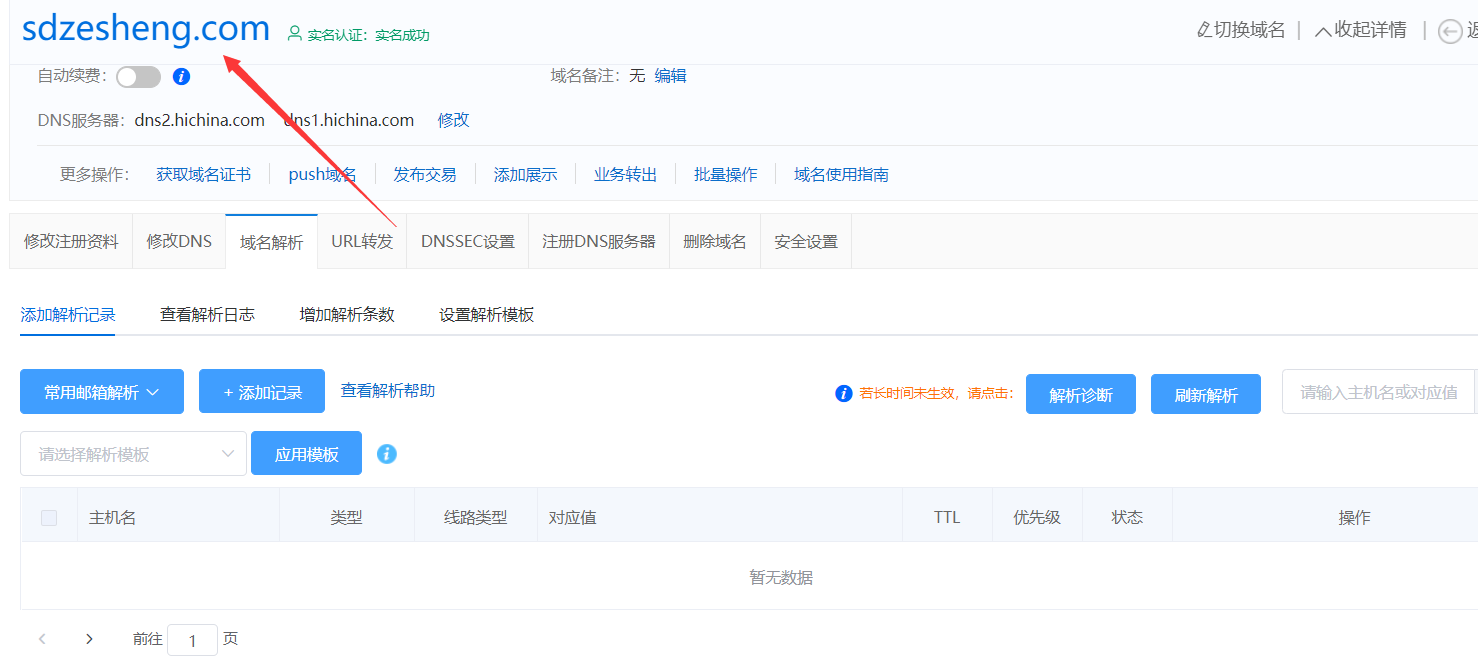Viewport: 1478px width, 662px height.
Task: Expand the 请选择解析模板 dropdown
Action: click(x=133, y=454)
